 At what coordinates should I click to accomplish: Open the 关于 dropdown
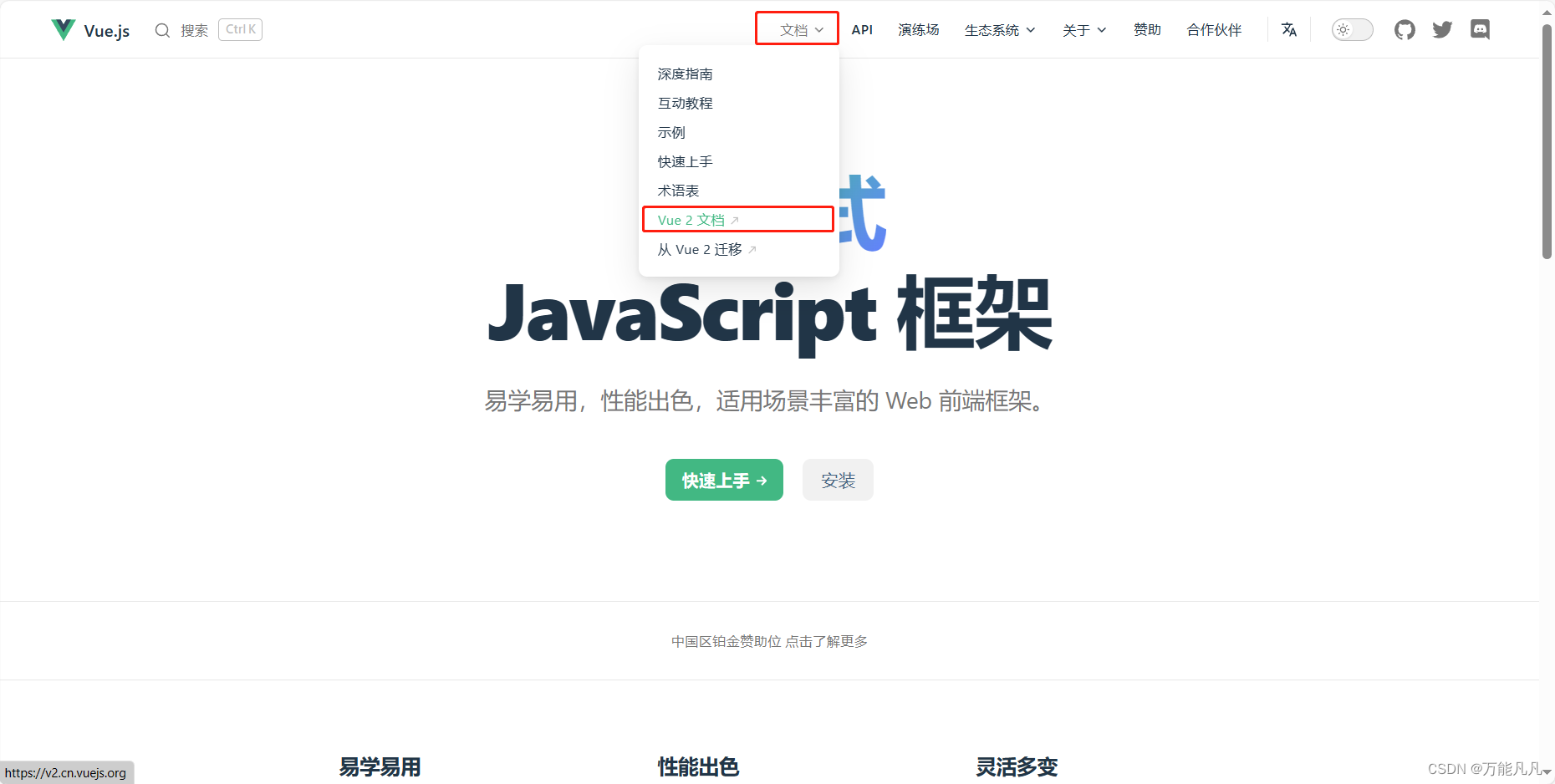click(x=1083, y=29)
